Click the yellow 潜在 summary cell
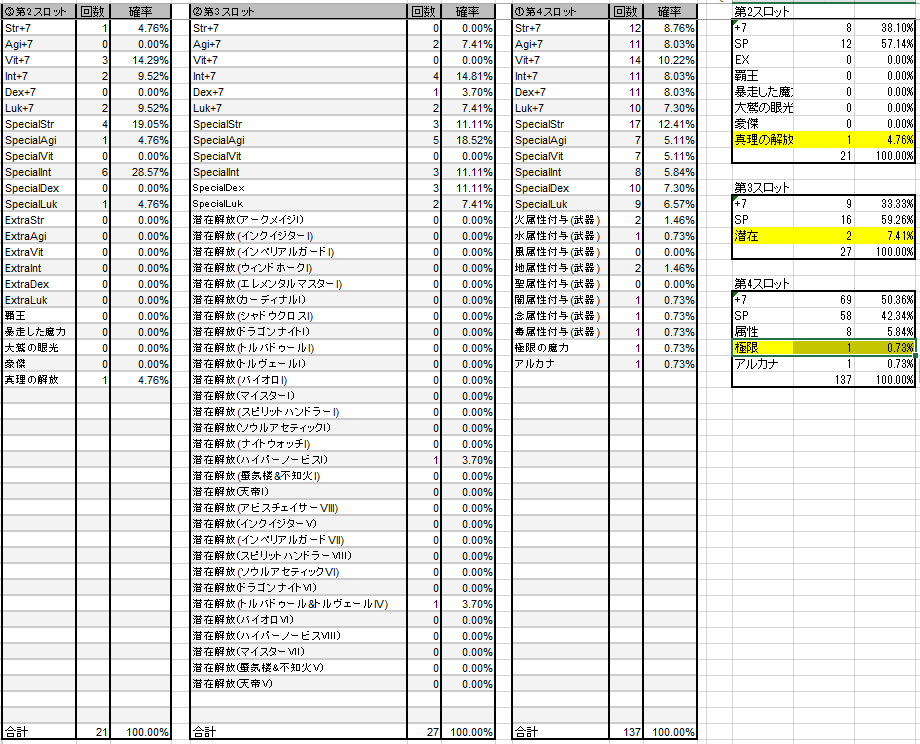920x744 pixels. pyautogui.click(x=764, y=235)
